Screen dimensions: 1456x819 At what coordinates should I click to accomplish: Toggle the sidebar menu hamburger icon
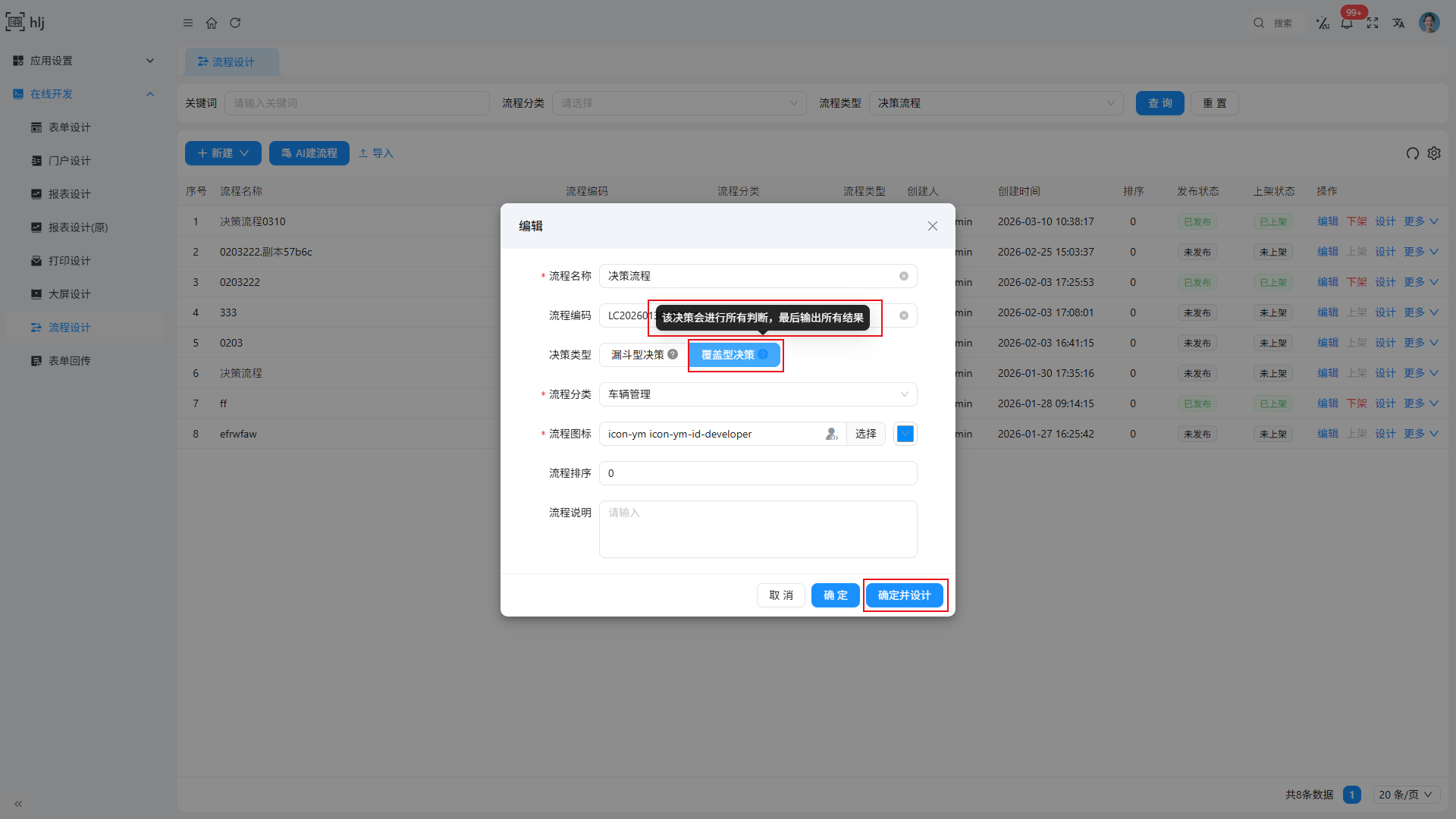(188, 23)
